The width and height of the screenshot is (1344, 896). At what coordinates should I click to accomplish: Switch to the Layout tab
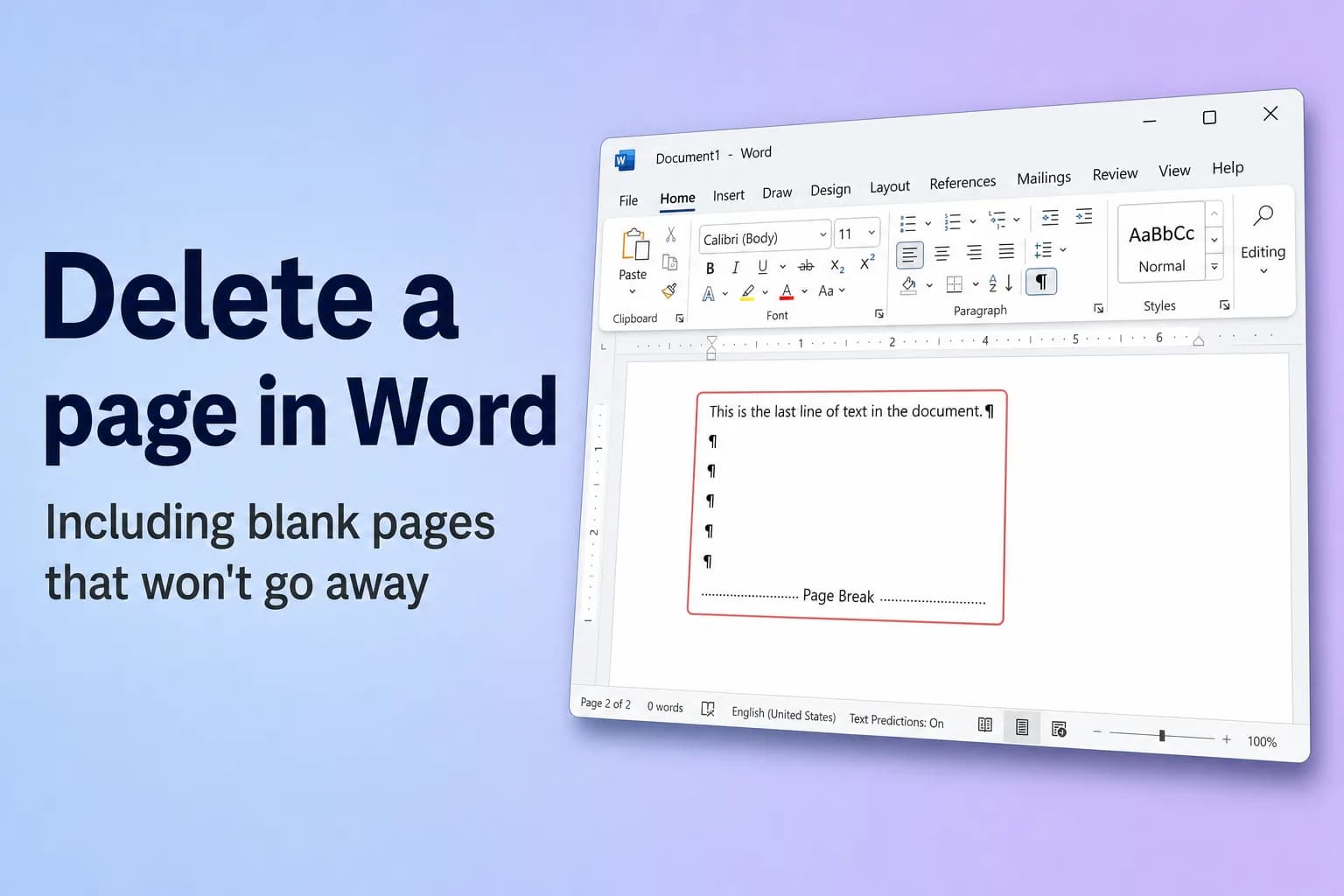point(889,186)
